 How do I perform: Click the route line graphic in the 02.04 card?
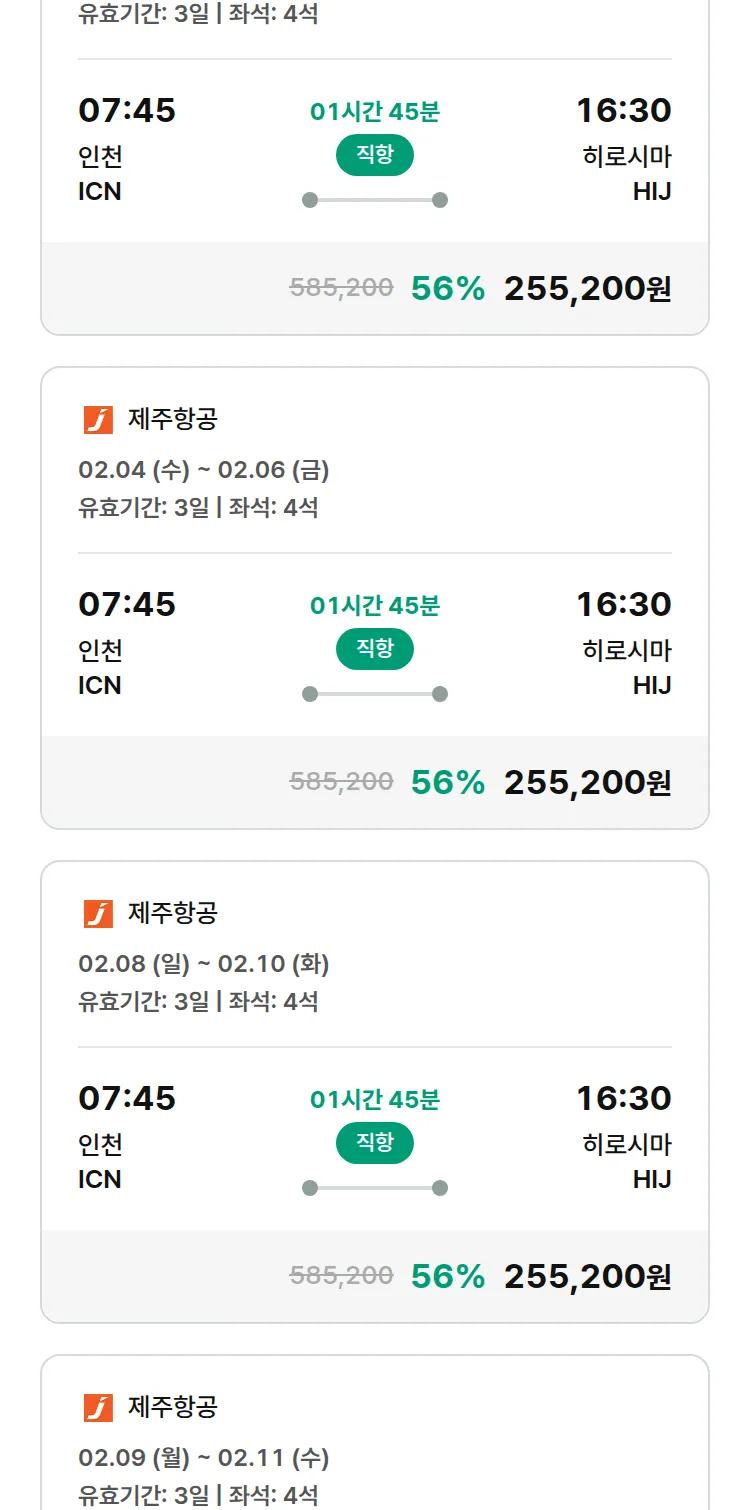tap(375, 694)
